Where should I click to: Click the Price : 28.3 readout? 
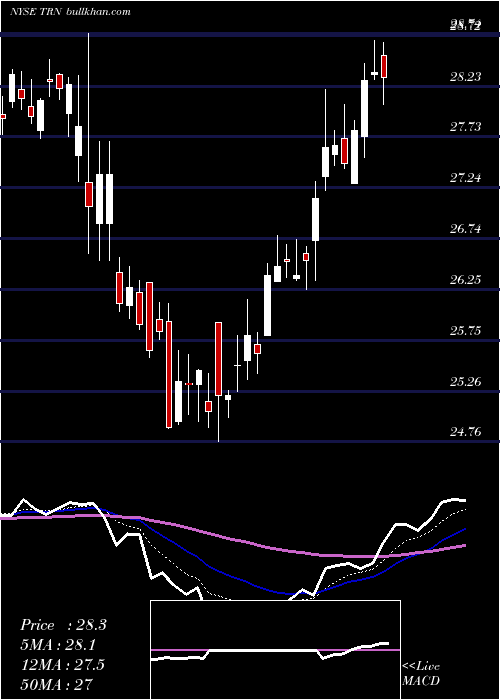pos(63,625)
